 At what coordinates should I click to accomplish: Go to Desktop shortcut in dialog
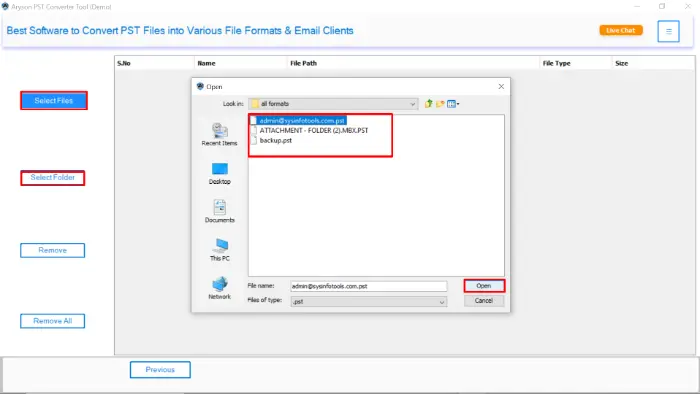pos(219,174)
